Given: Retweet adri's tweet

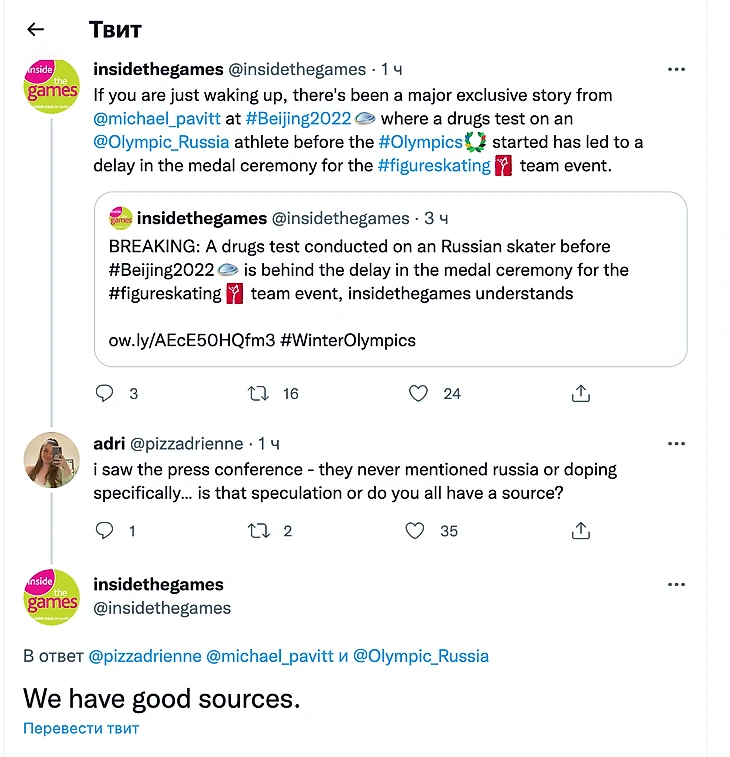Looking at the screenshot, I should [x=258, y=531].
